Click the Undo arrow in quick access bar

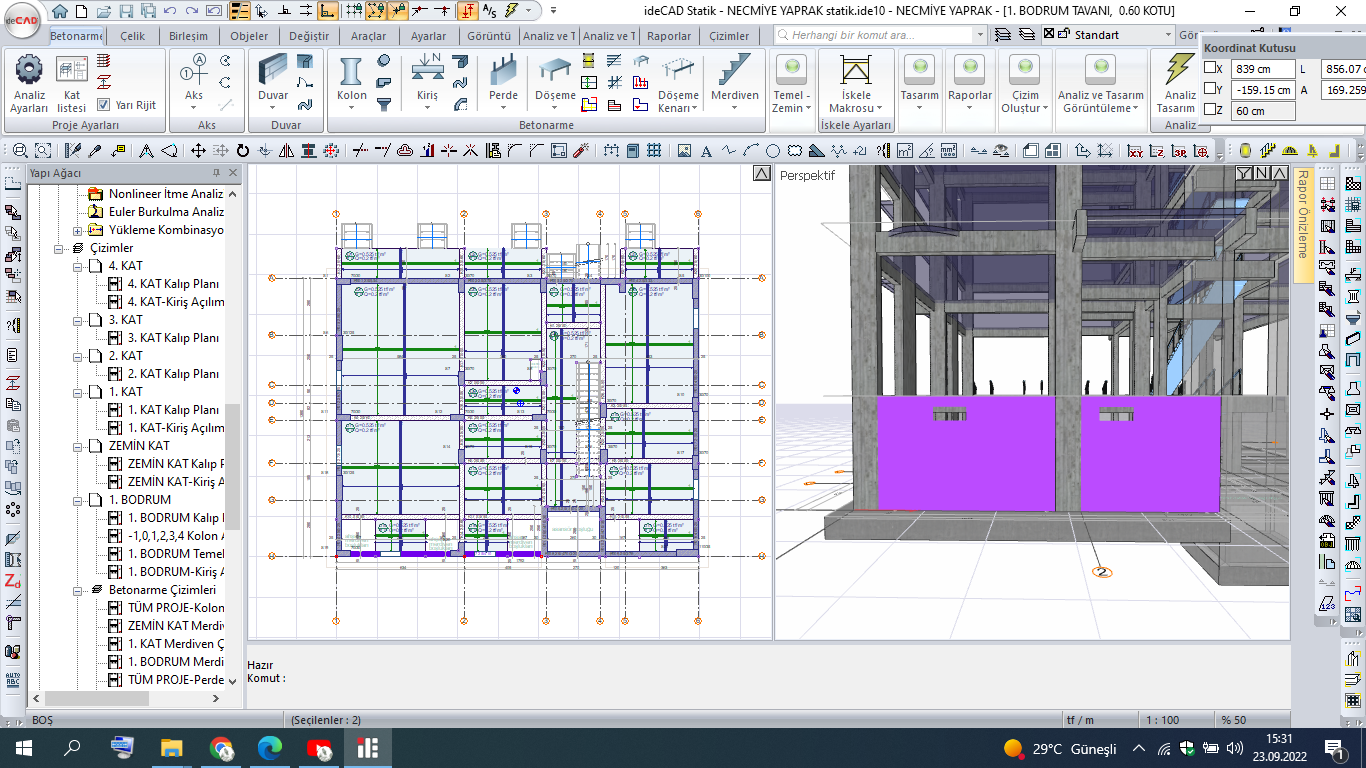(x=168, y=11)
